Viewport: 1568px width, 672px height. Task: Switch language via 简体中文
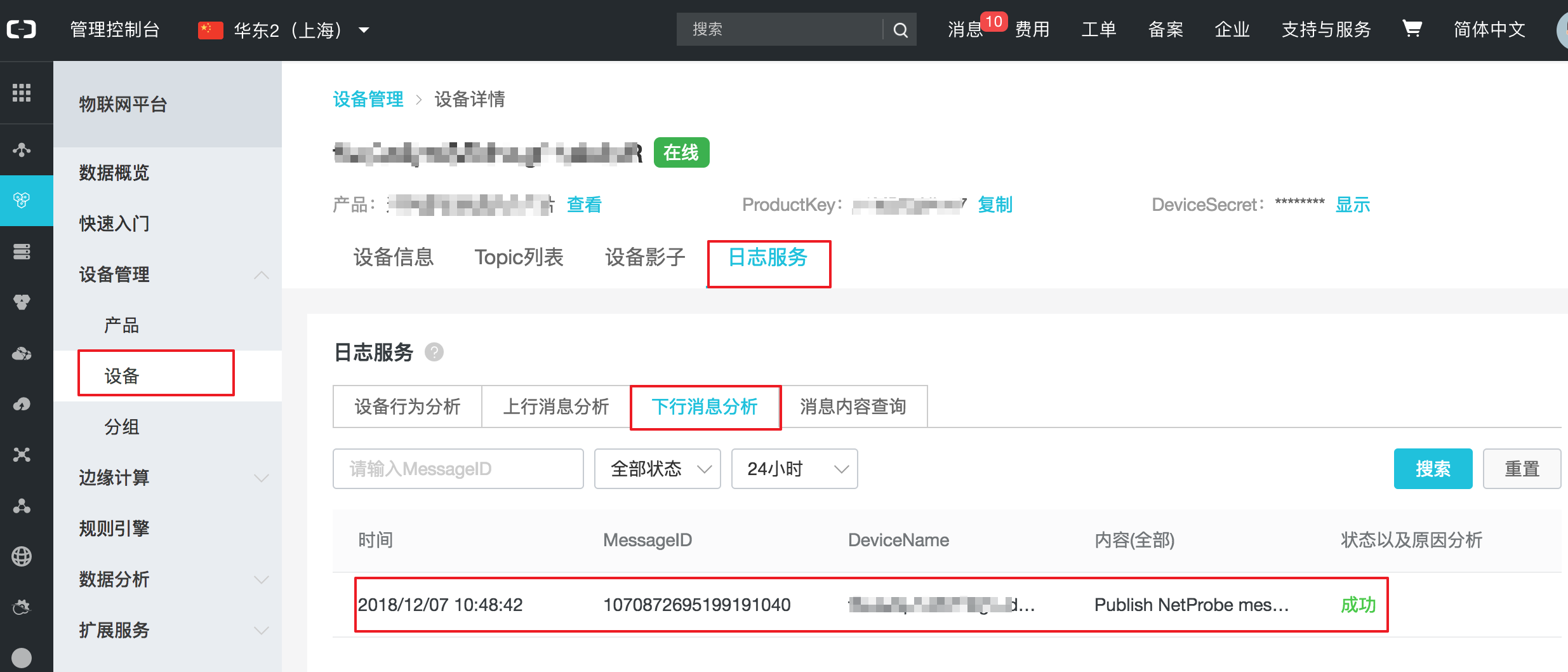click(x=1489, y=29)
